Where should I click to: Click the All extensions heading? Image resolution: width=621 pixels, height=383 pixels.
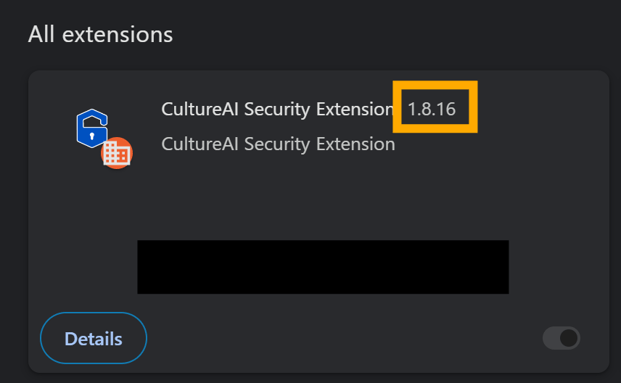coord(101,34)
